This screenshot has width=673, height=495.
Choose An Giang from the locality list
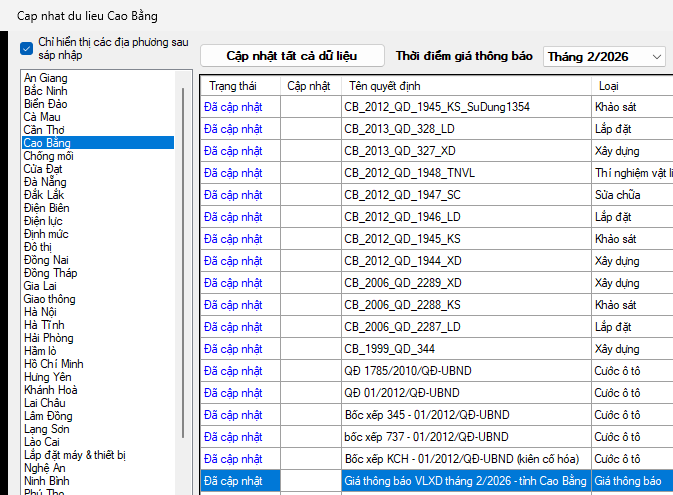(46, 78)
